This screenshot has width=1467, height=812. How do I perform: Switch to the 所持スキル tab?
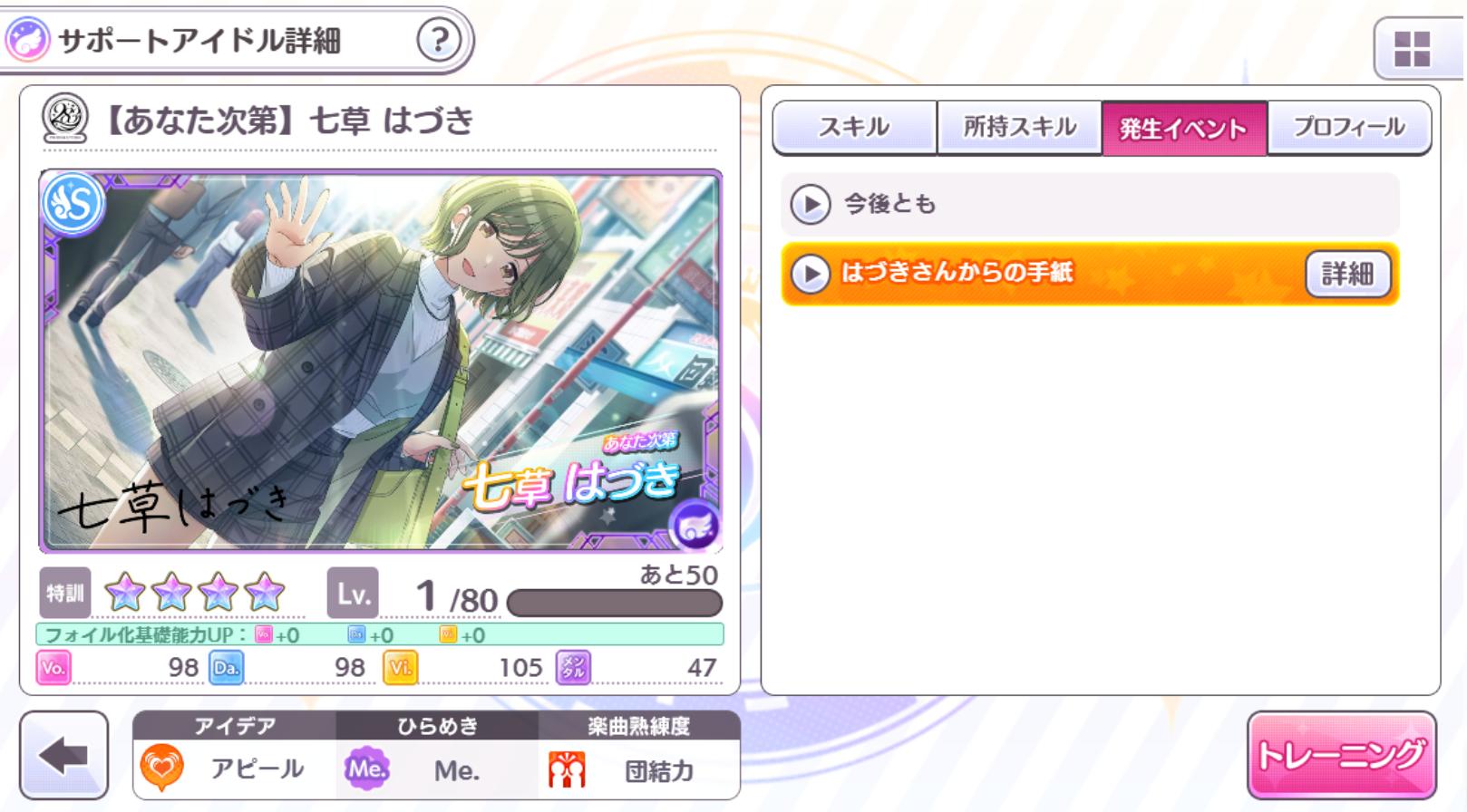click(1019, 128)
